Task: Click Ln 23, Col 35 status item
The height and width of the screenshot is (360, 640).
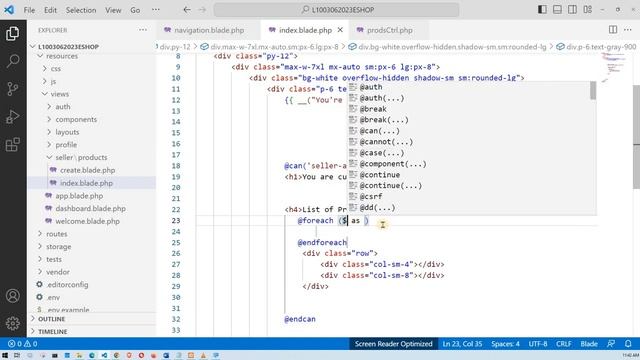Action: pos(462,344)
